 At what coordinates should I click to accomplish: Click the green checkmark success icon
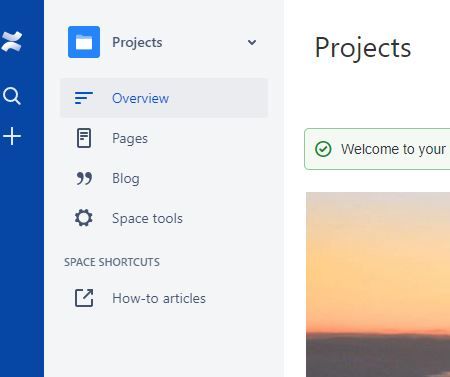(323, 149)
